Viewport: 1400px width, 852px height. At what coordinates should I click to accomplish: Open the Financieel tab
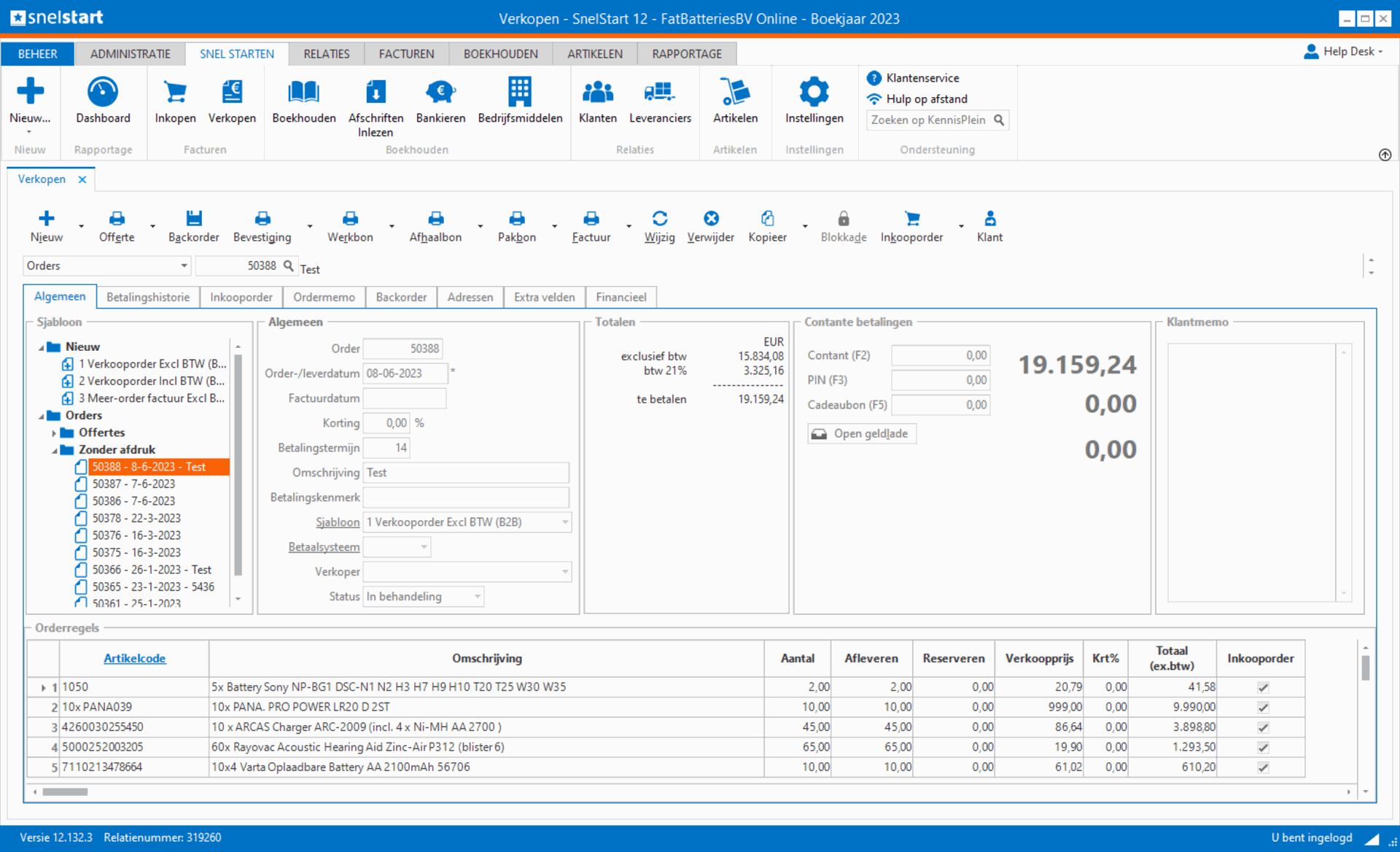621,297
